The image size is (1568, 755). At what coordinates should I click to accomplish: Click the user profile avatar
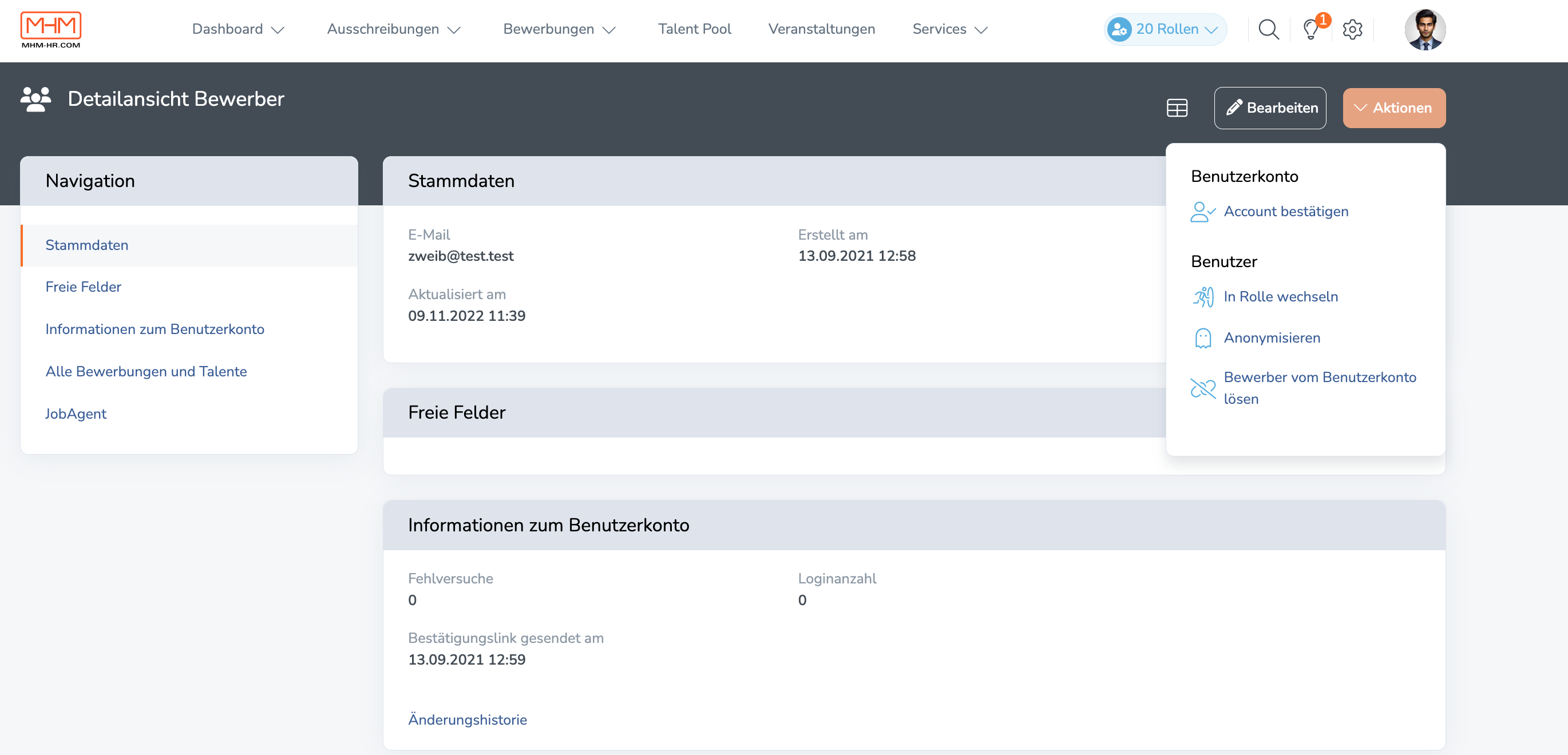coord(1424,29)
